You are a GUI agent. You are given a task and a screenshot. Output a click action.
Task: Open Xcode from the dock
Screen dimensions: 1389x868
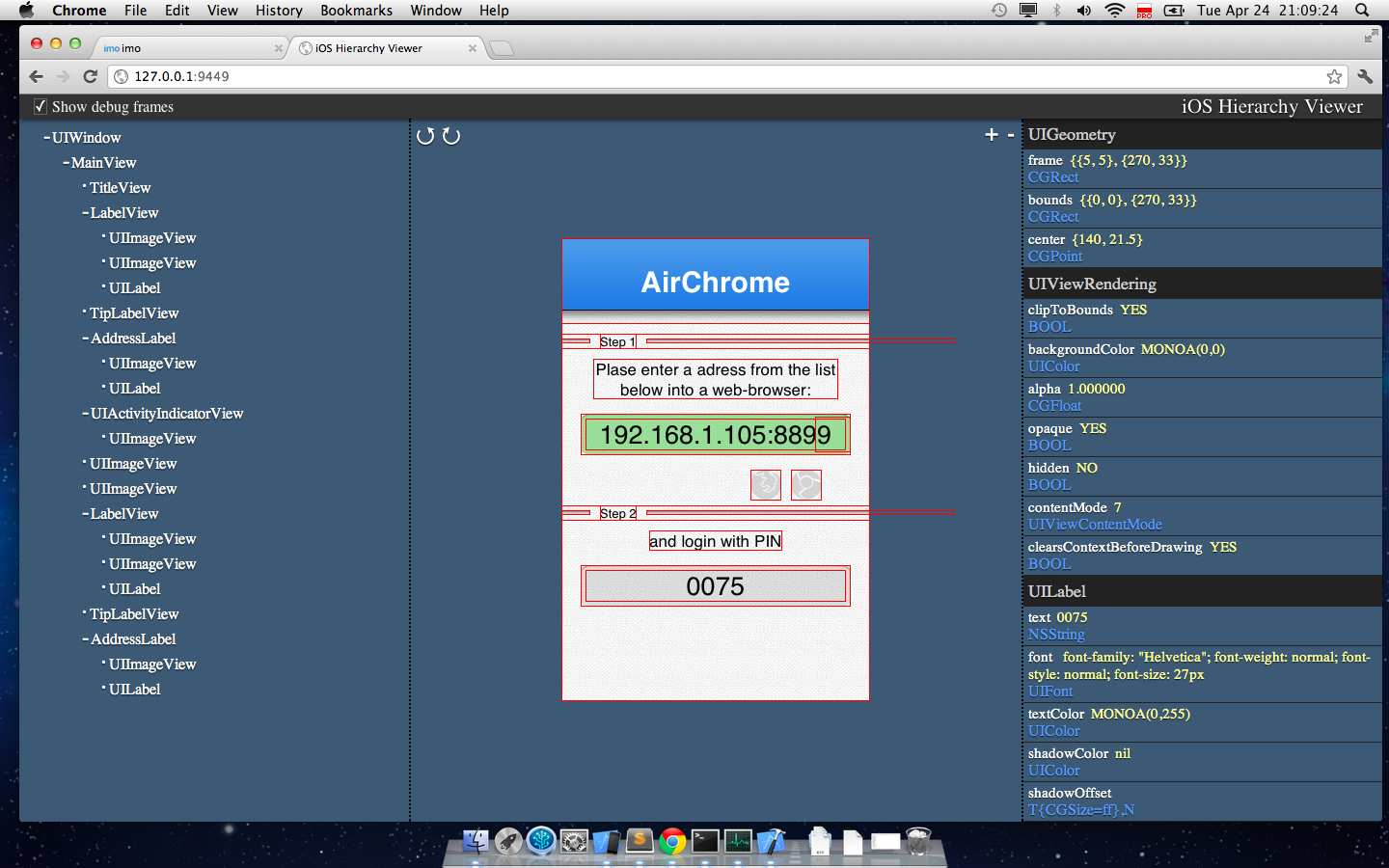click(771, 841)
